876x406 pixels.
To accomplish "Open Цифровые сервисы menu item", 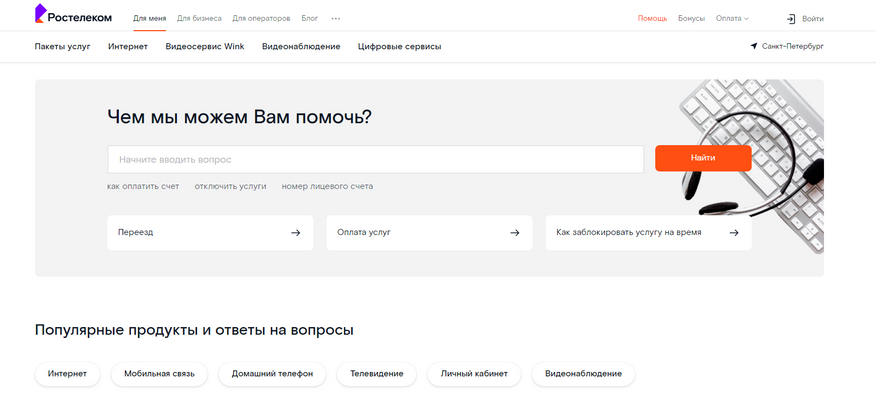I will (399, 46).
